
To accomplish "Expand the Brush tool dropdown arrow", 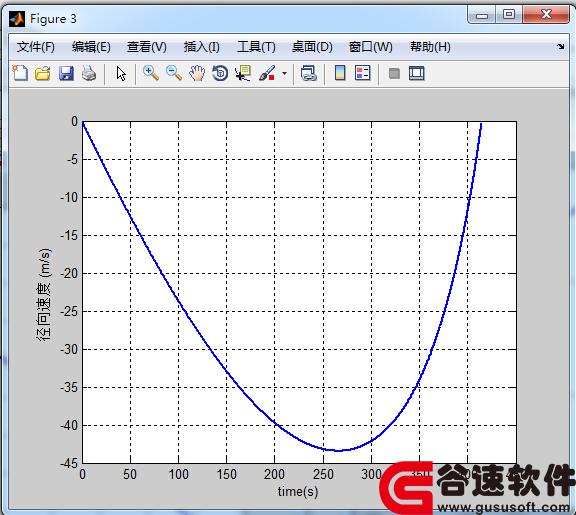I will 284,73.
